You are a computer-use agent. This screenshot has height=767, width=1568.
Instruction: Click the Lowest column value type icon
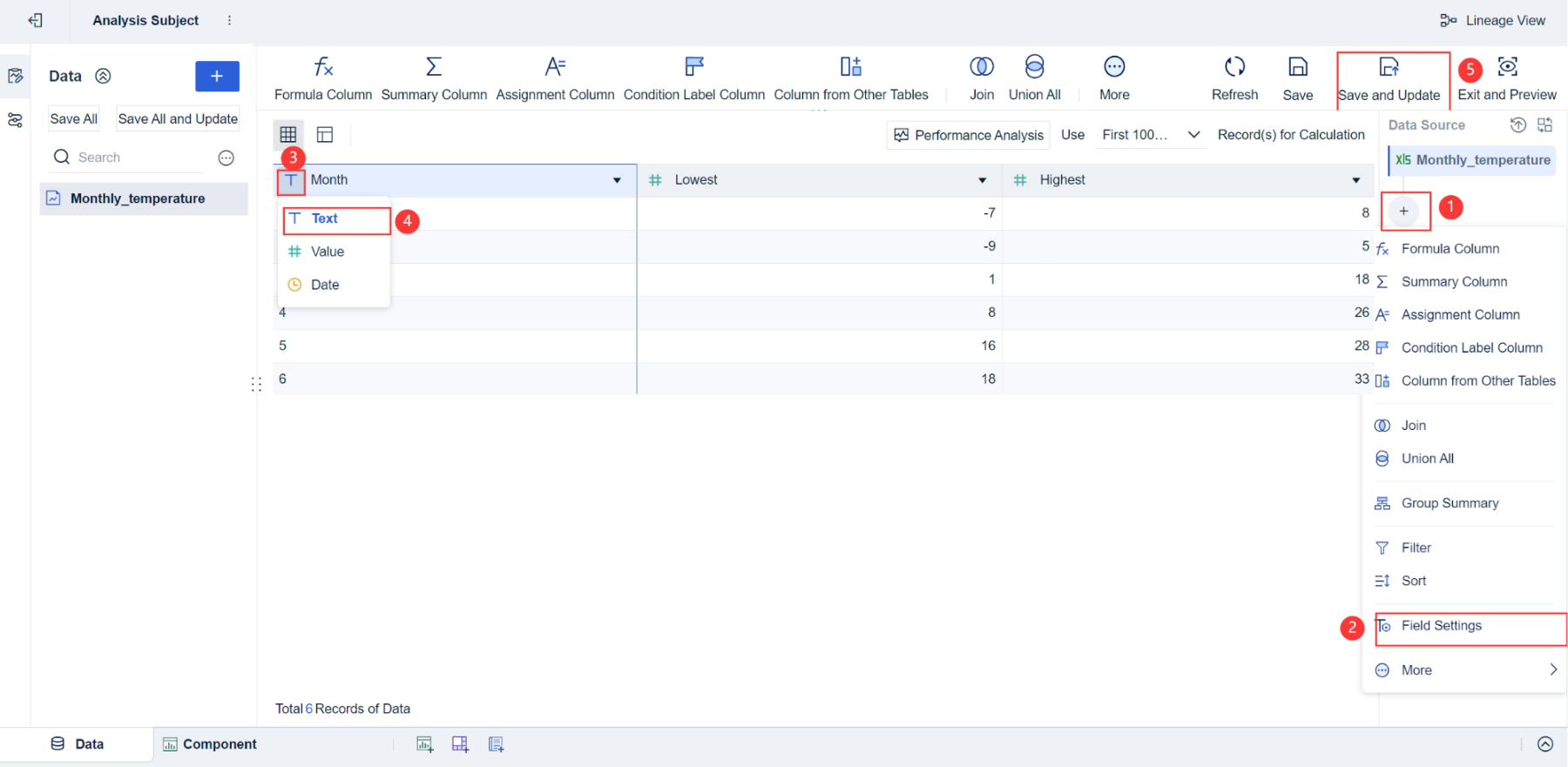point(656,180)
